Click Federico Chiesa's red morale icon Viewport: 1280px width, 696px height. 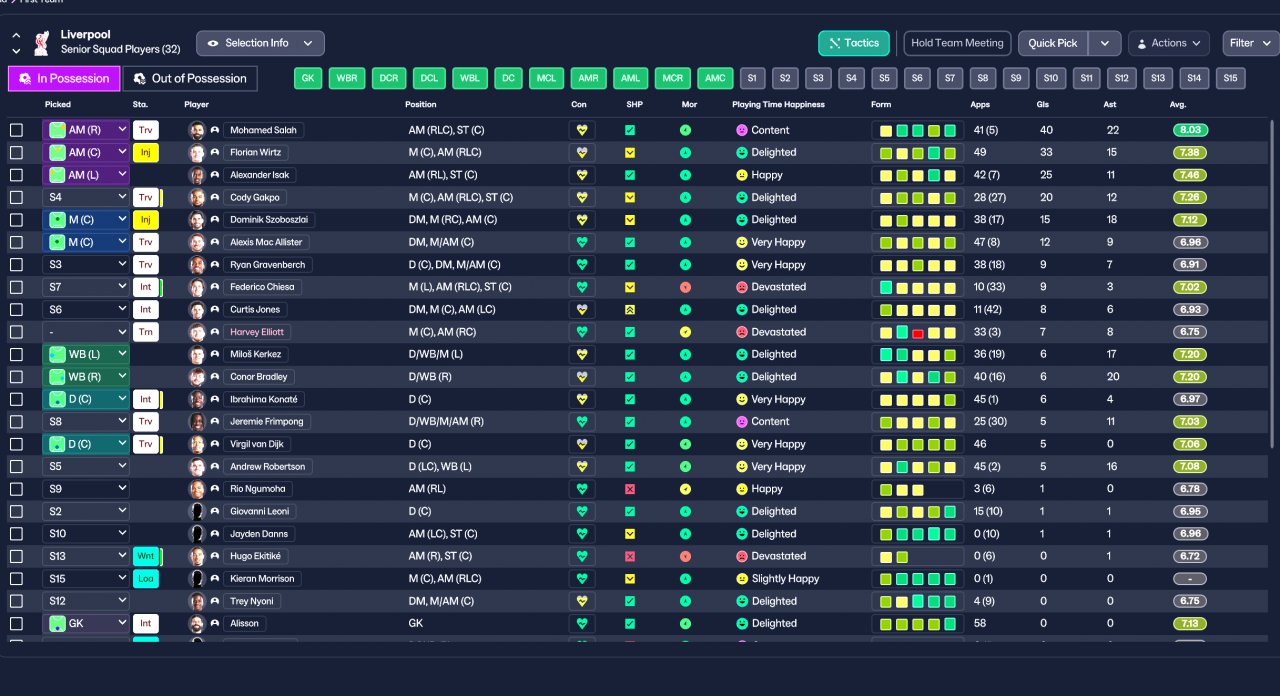[x=685, y=287]
